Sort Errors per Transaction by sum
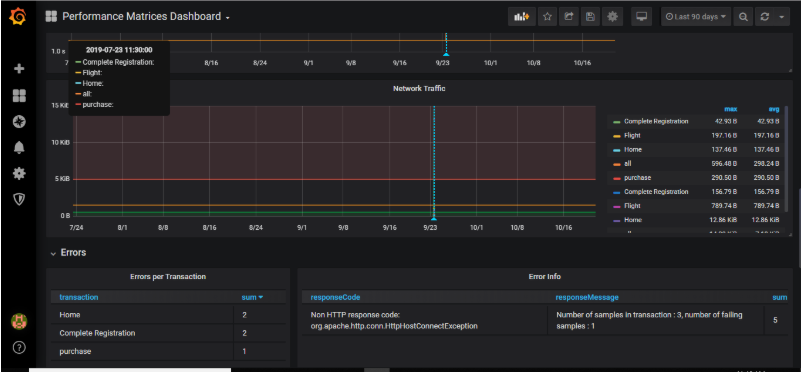This screenshot has height=375, width=802. pyautogui.click(x=252, y=297)
